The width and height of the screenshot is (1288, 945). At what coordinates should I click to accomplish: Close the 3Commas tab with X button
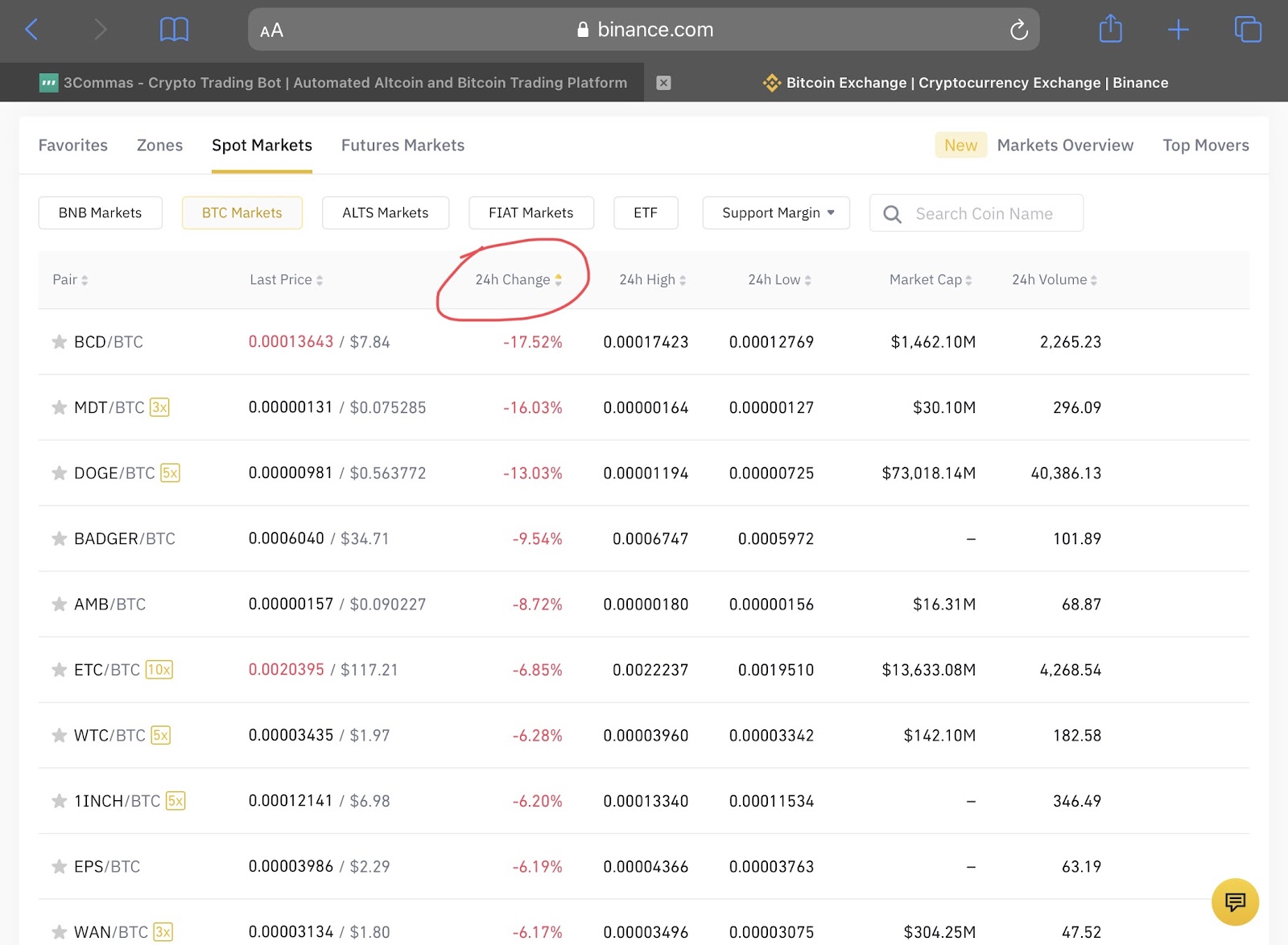[663, 83]
